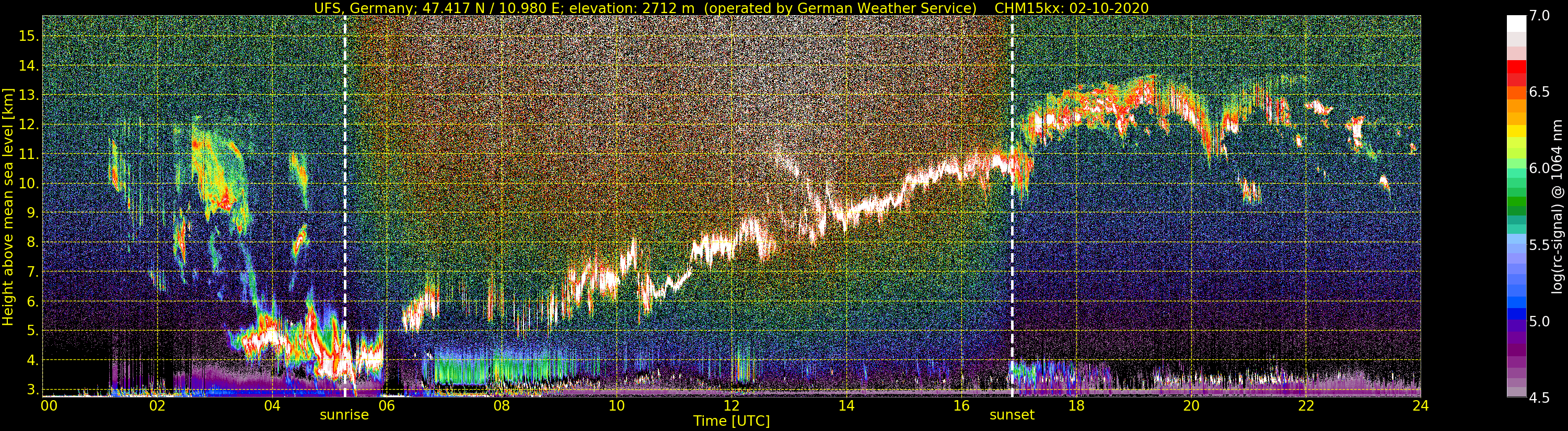Click the time axis tick '24'
The image size is (1568, 431).
1420,405
